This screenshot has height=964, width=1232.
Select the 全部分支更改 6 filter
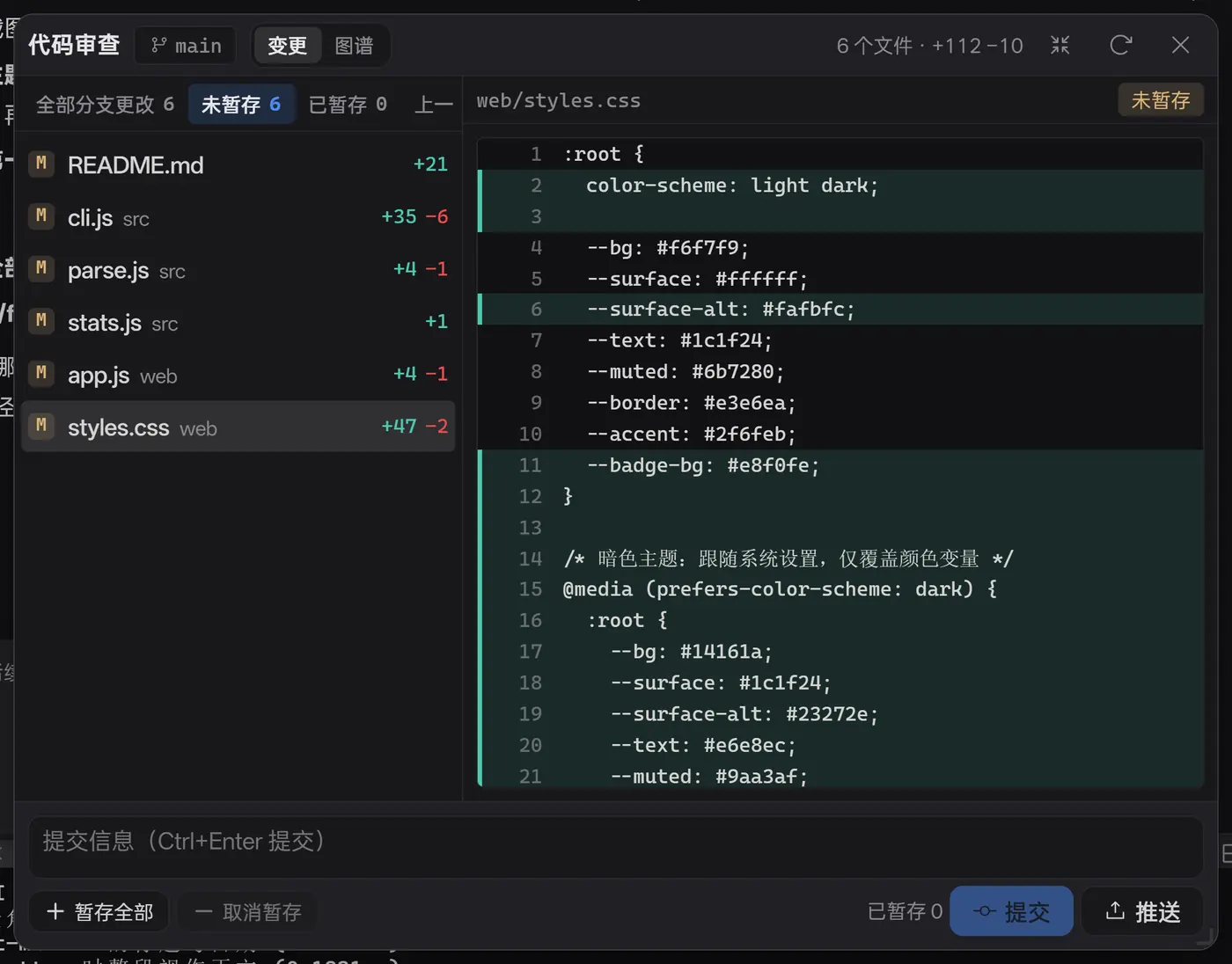(105, 105)
